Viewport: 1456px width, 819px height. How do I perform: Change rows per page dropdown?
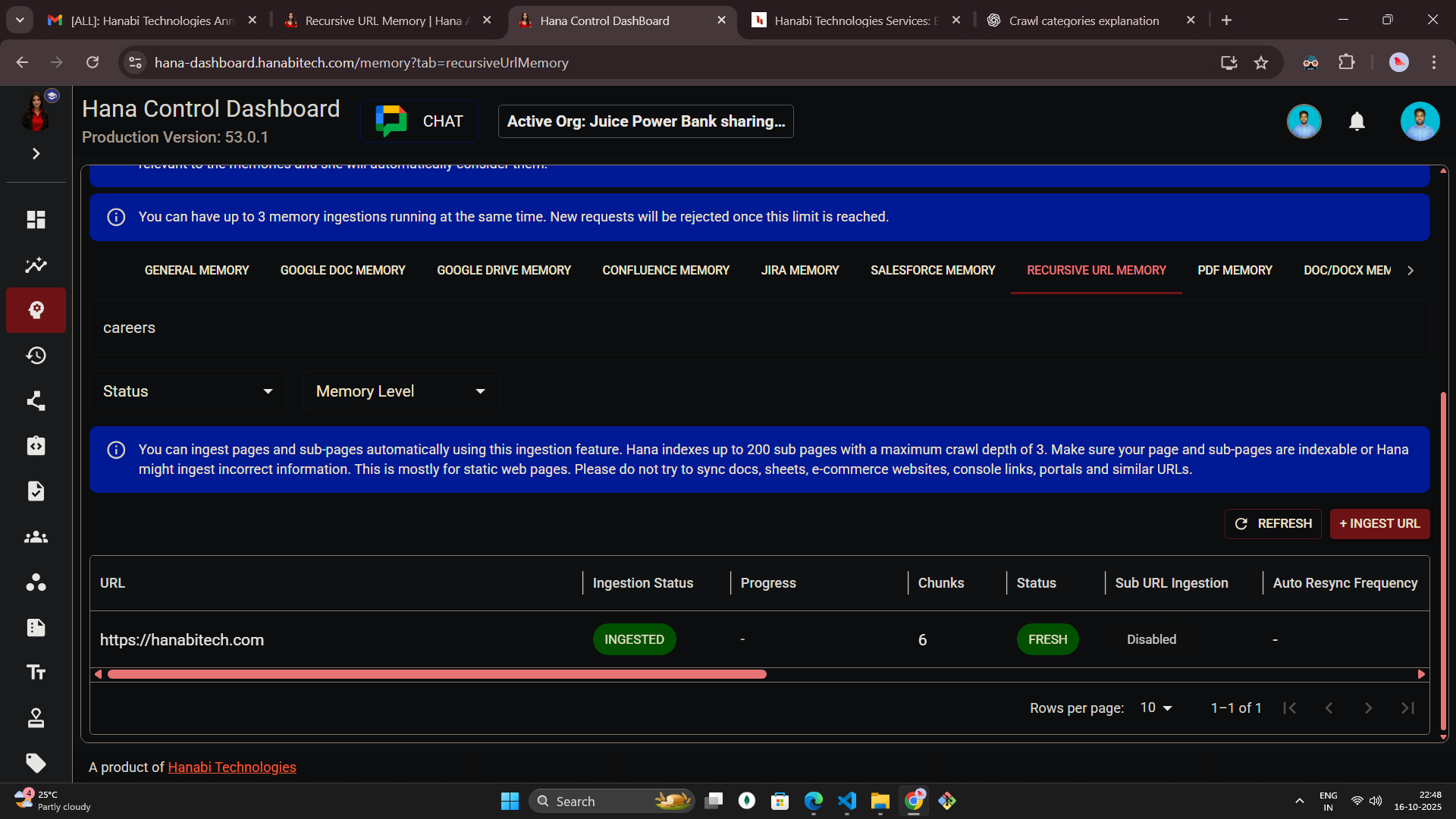(x=1156, y=708)
